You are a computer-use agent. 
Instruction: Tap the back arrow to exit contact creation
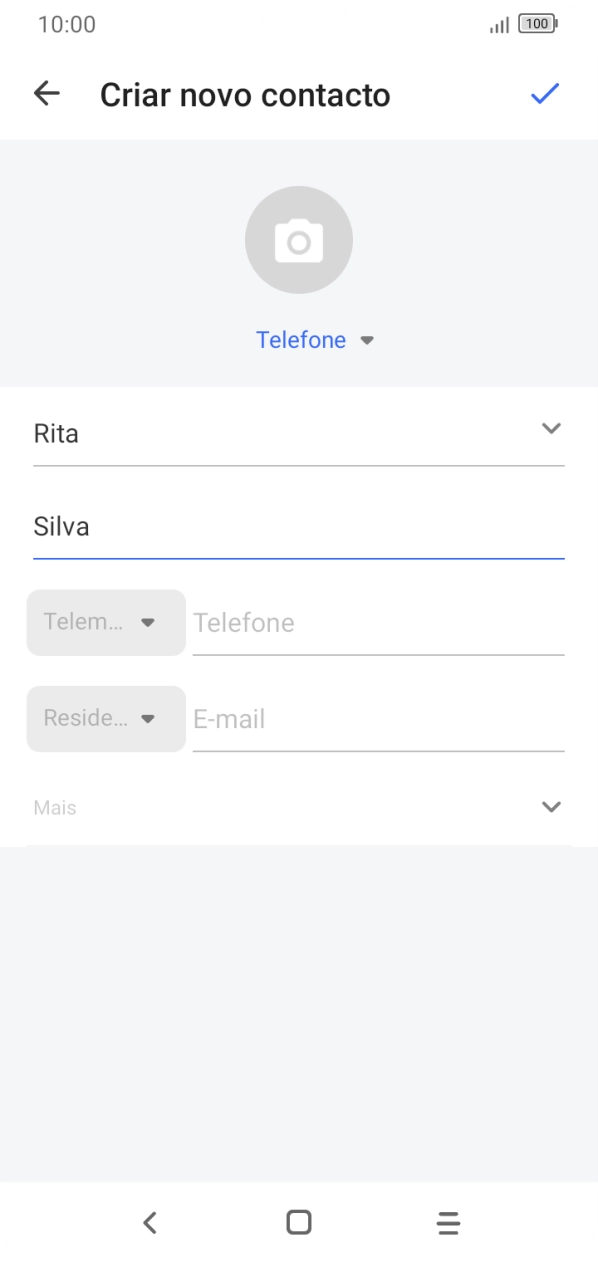tap(46, 93)
